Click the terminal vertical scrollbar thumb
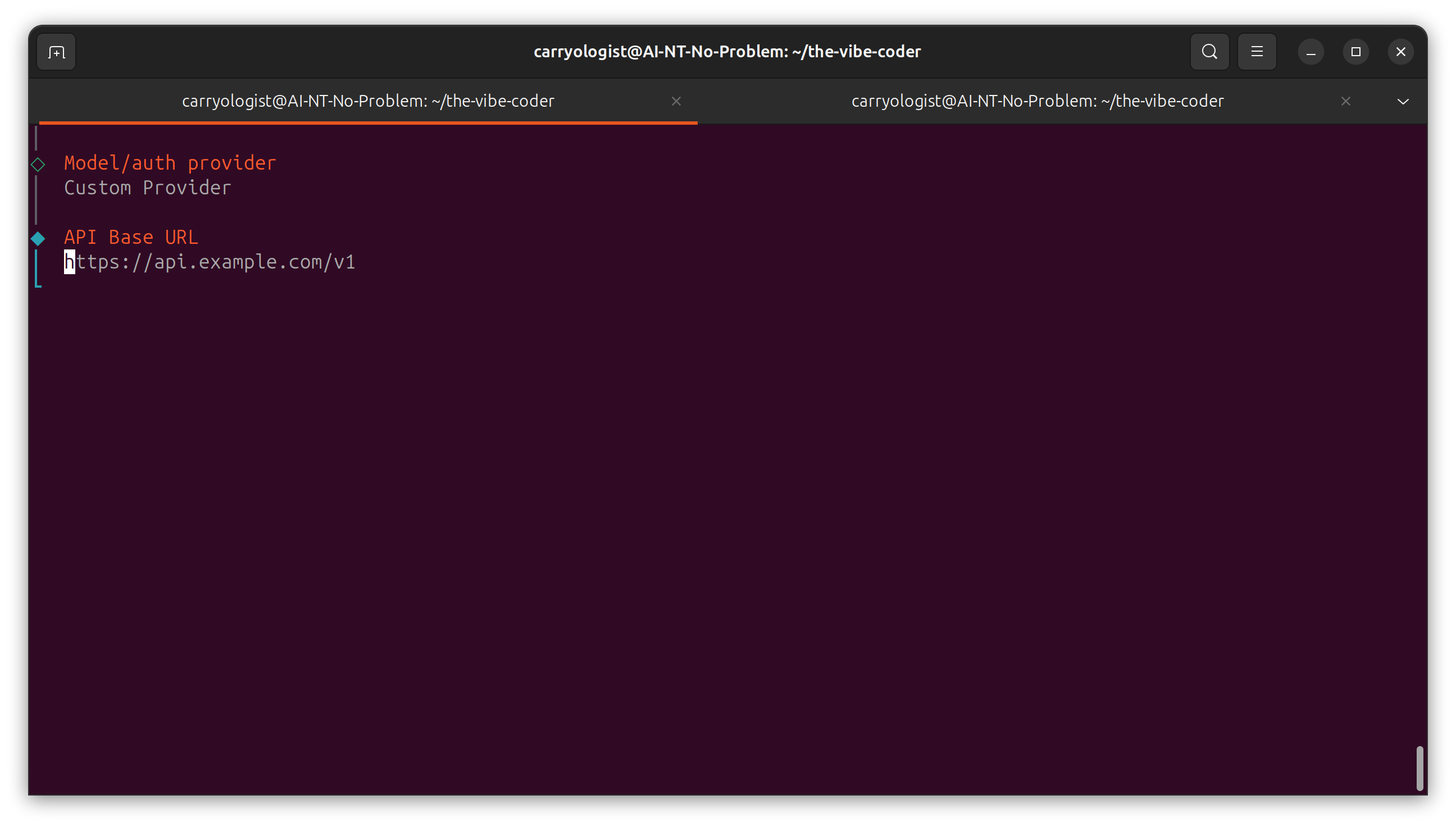Image resolution: width=1456 pixels, height=827 pixels. coord(1419,768)
